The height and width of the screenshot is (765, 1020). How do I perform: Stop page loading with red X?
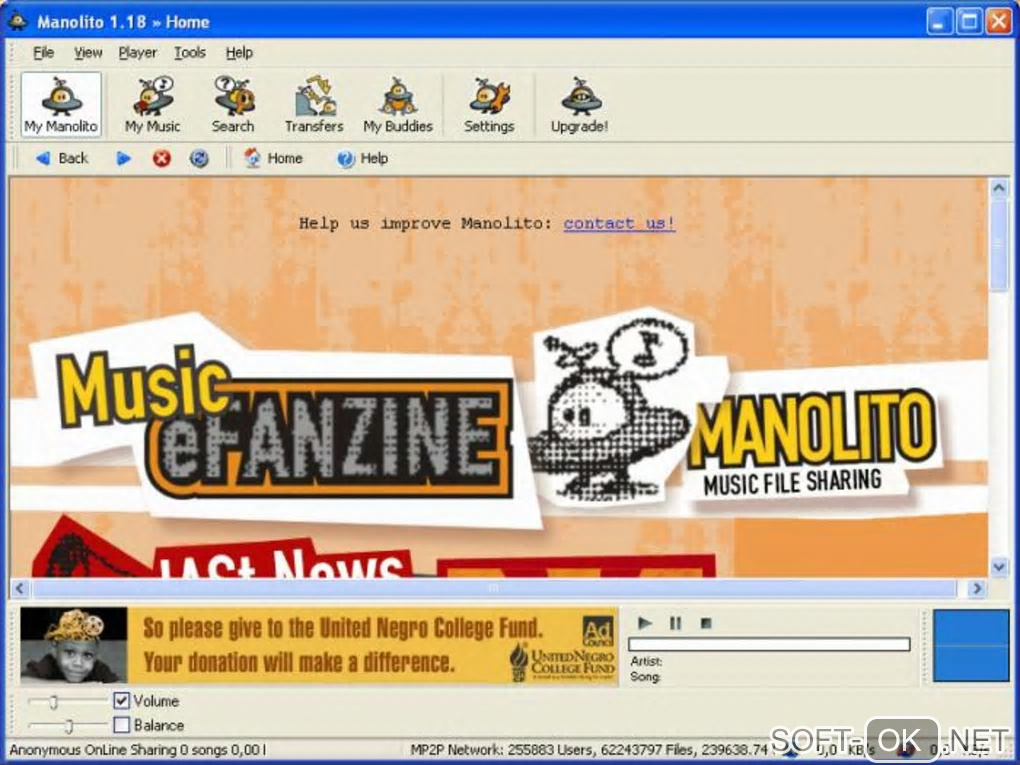click(161, 158)
